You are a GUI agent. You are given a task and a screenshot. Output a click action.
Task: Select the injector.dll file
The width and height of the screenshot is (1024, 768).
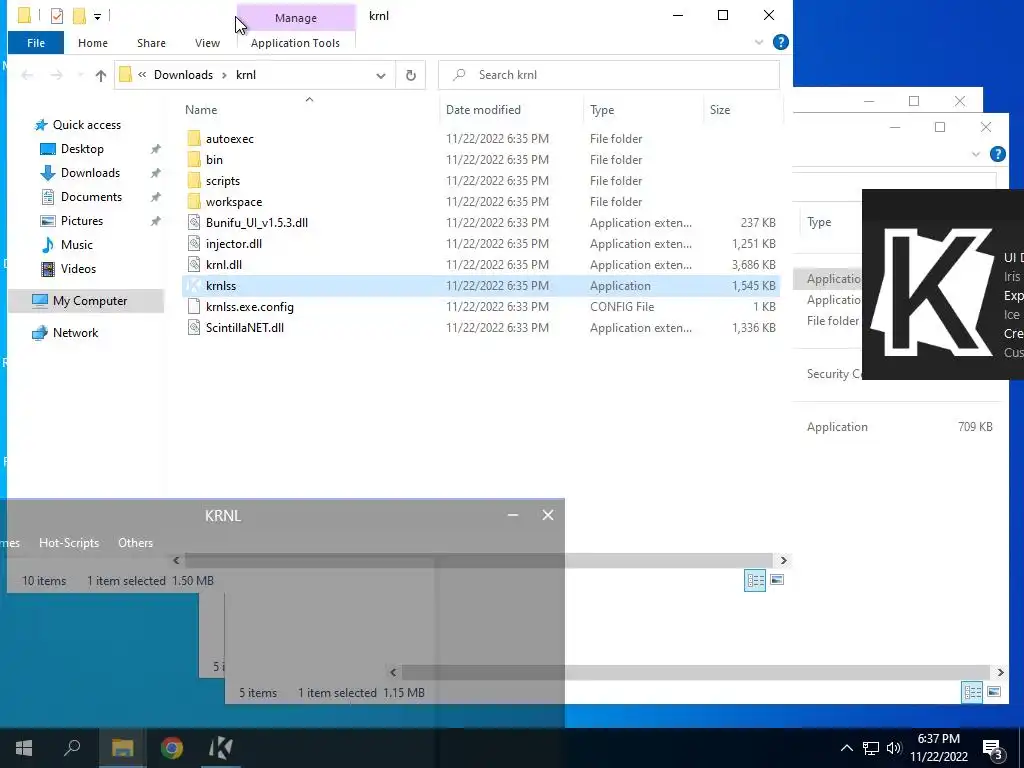coord(481,244)
